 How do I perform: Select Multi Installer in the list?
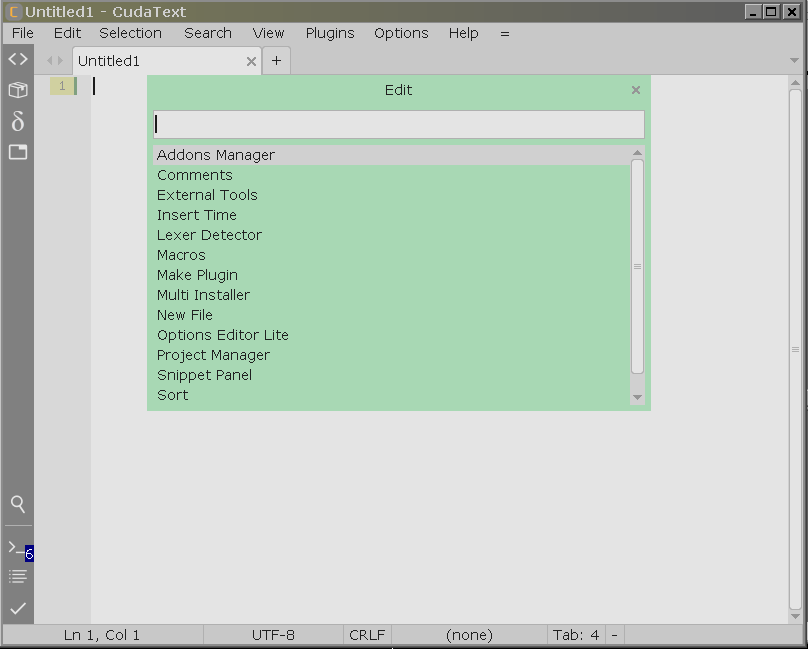[392, 295]
